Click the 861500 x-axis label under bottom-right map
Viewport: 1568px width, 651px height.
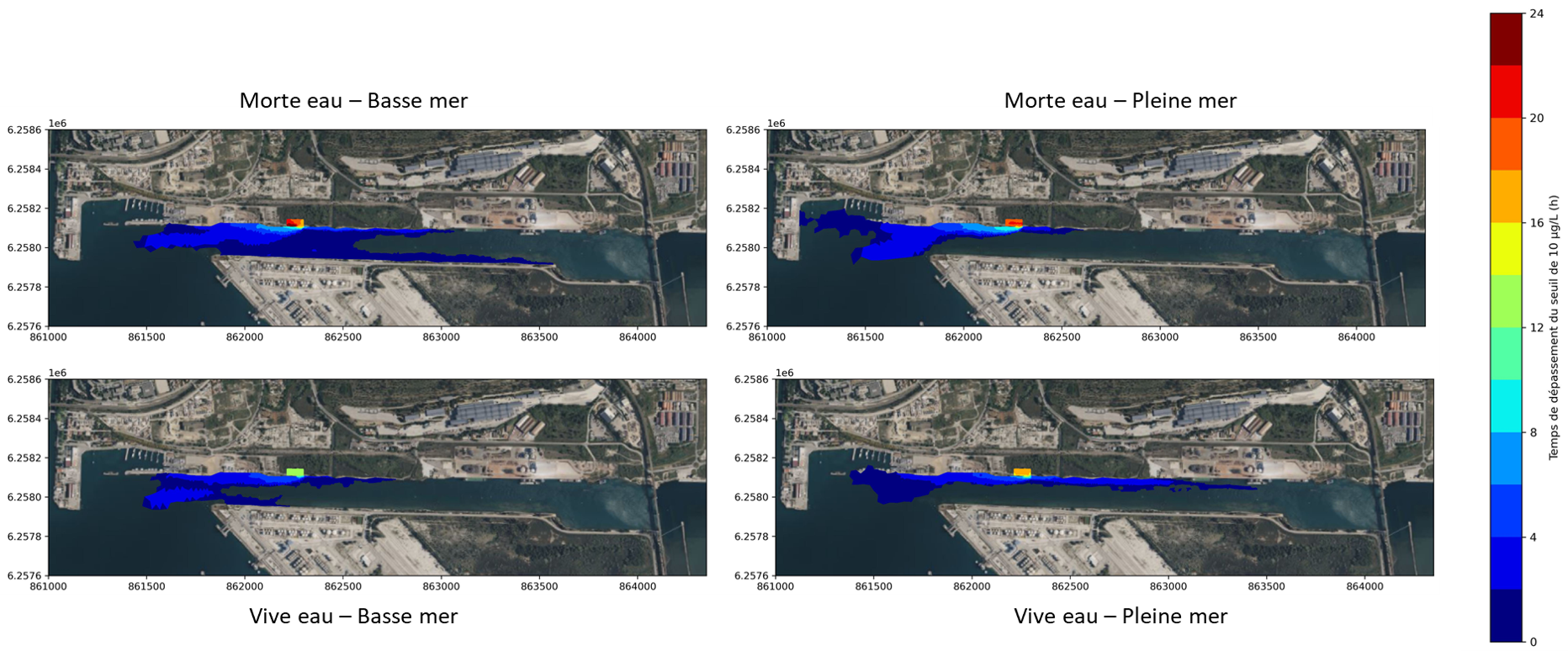tap(873, 586)
